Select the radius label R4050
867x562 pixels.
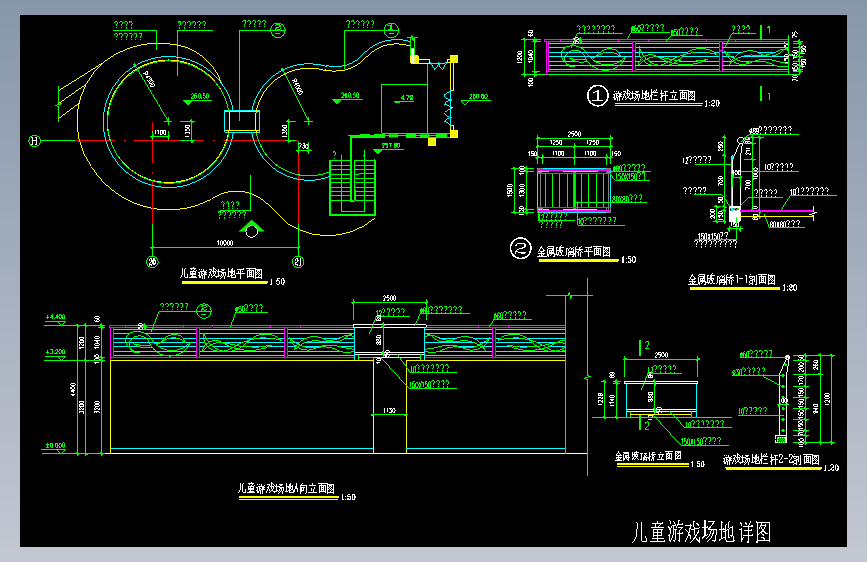tap(297, 87)
